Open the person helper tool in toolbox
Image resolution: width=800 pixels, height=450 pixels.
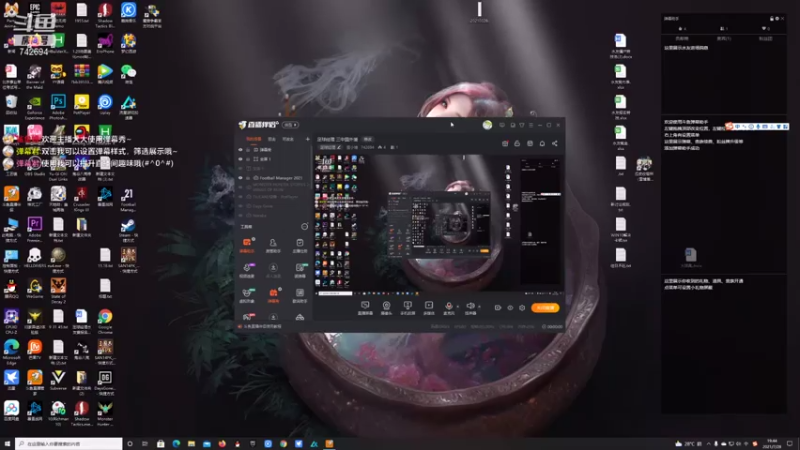coord(273,244)
